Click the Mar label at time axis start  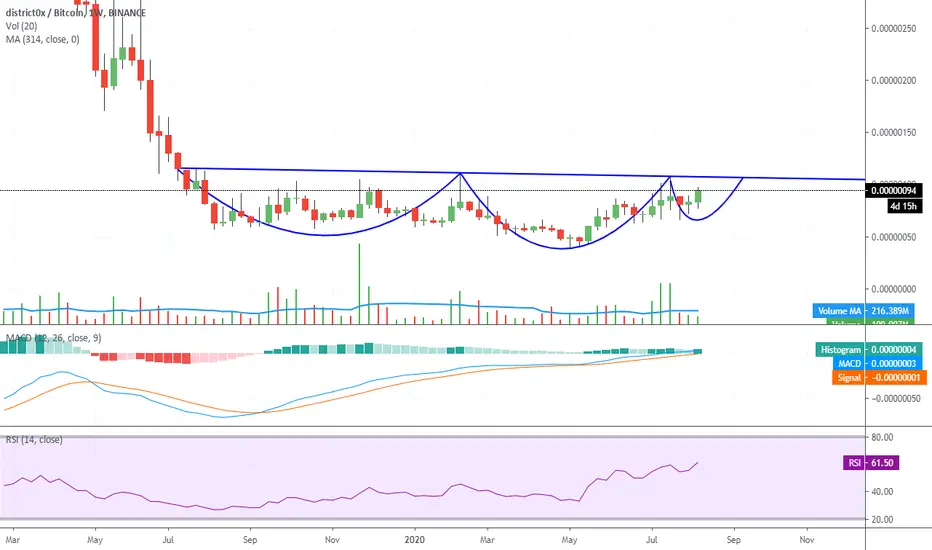(x=12, y=540)
